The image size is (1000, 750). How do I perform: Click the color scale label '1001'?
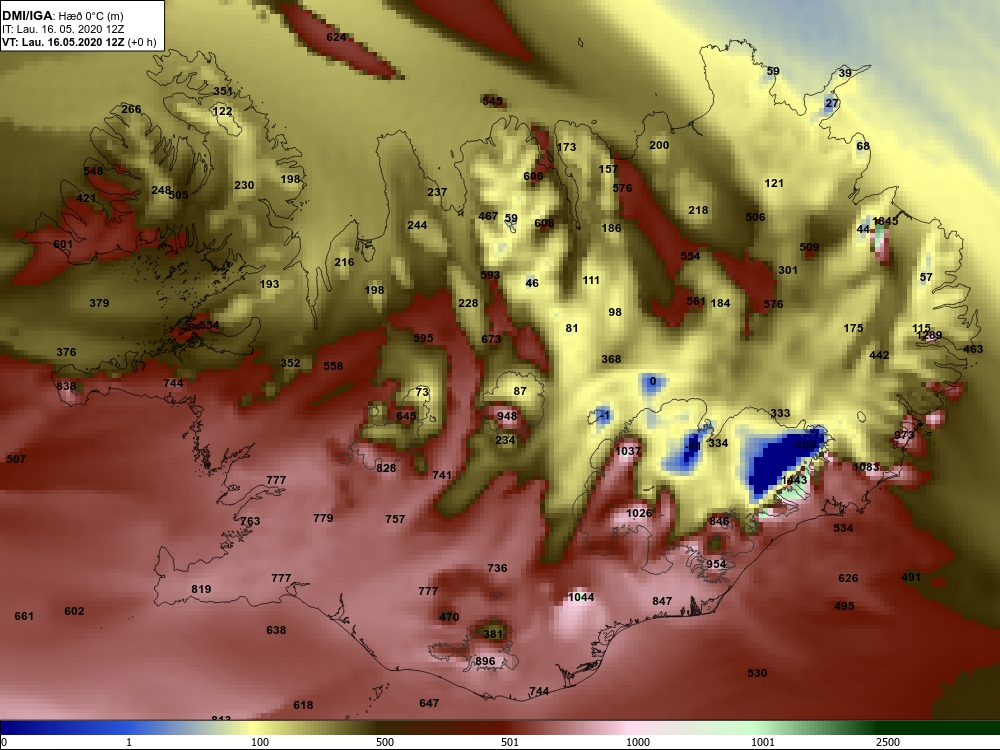point(763,742)
